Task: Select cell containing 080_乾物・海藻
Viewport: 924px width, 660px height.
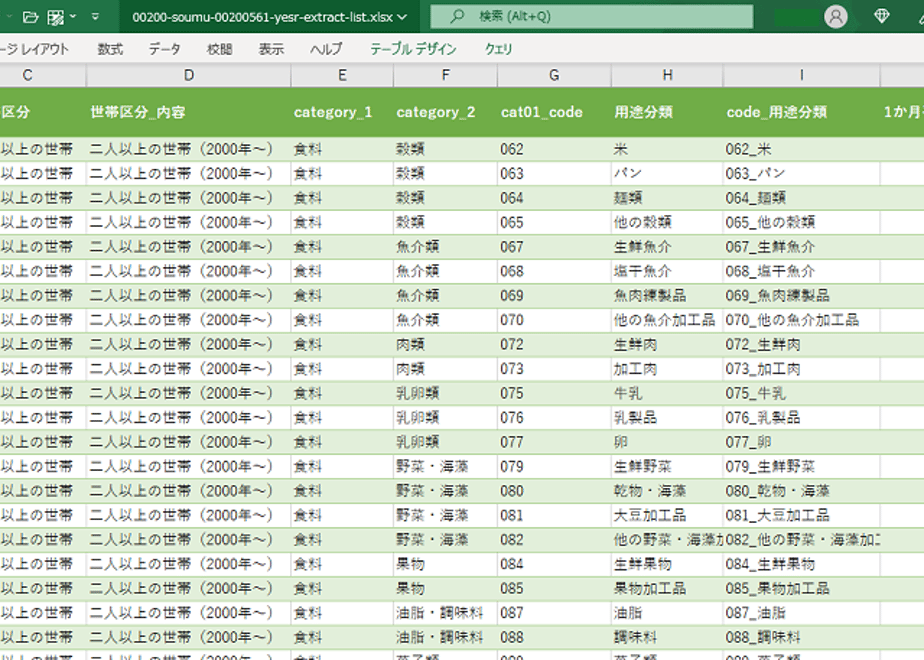Action: tap(801, 491)
